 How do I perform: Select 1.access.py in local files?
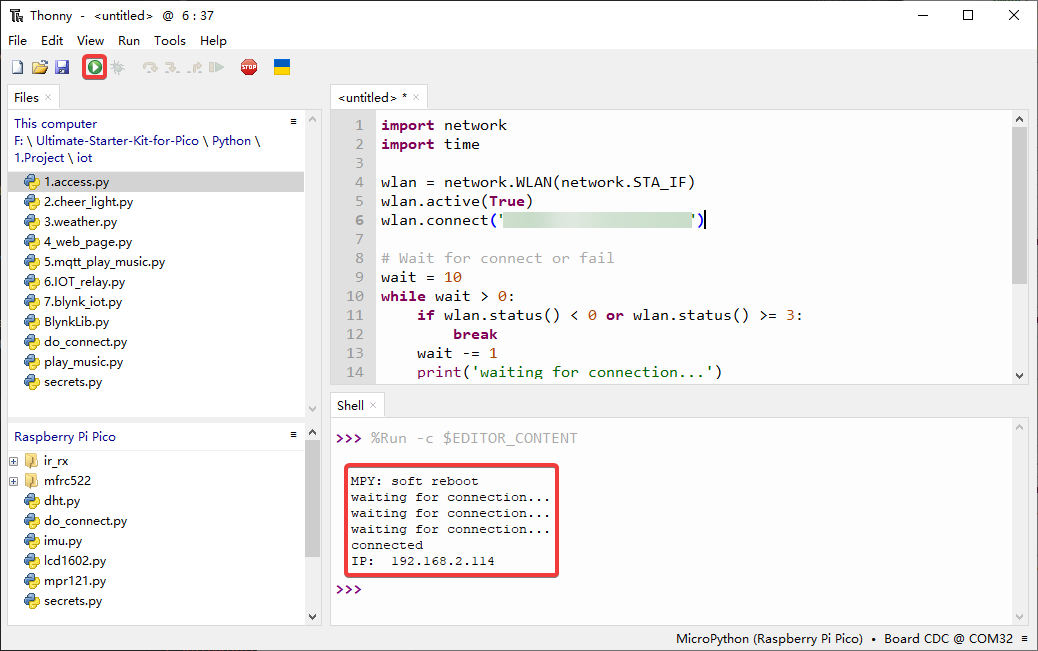click(156, 182)
